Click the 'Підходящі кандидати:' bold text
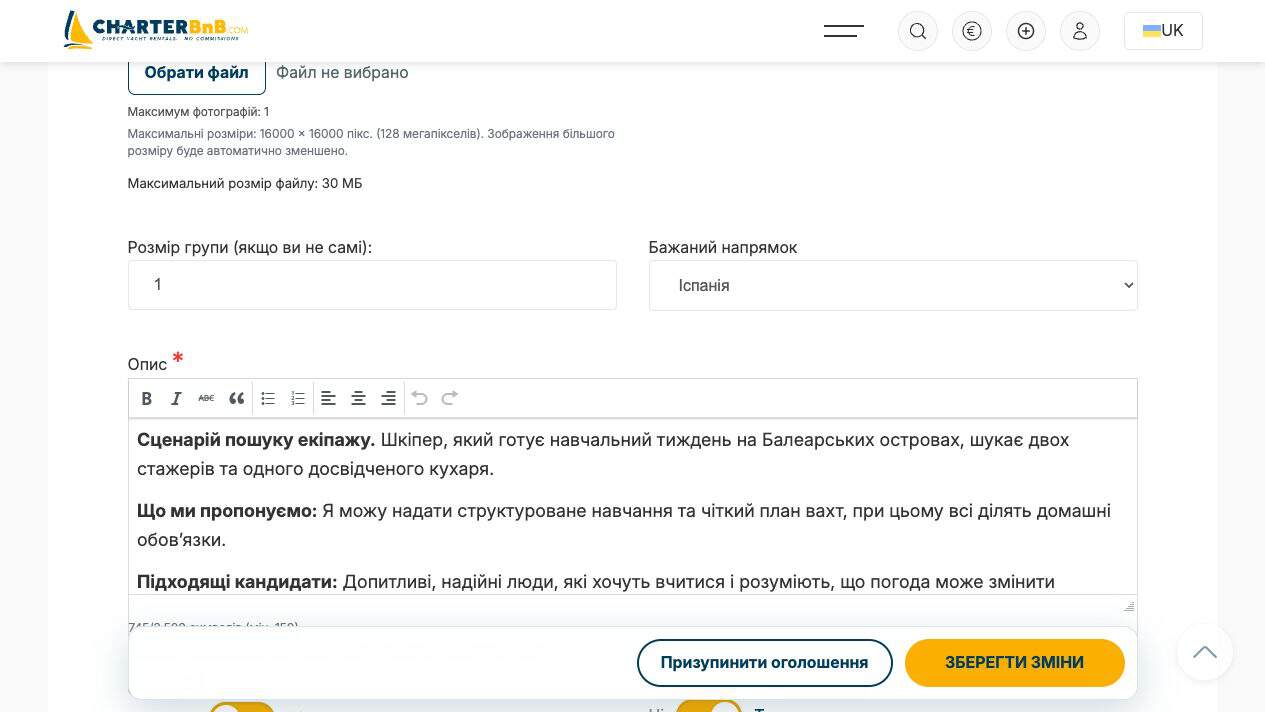The width and height of the screenshot is (1265, 712). [x=237, y=582]
